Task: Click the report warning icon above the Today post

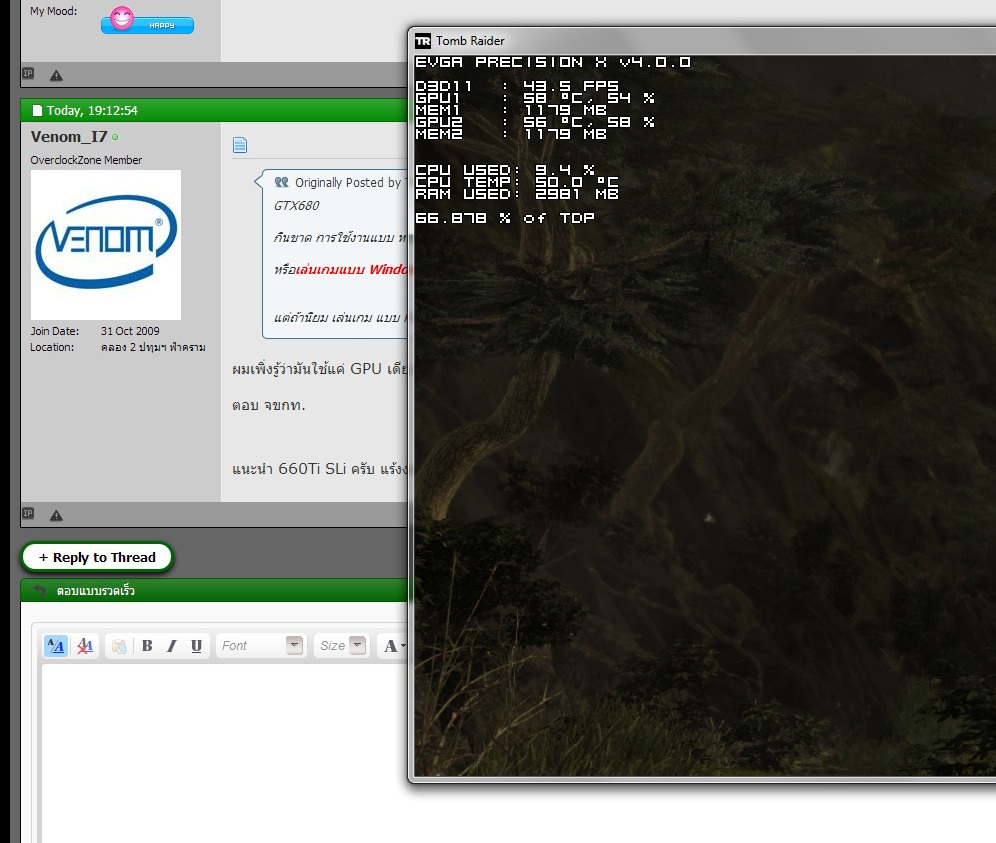Action: [x=57, y=76]
